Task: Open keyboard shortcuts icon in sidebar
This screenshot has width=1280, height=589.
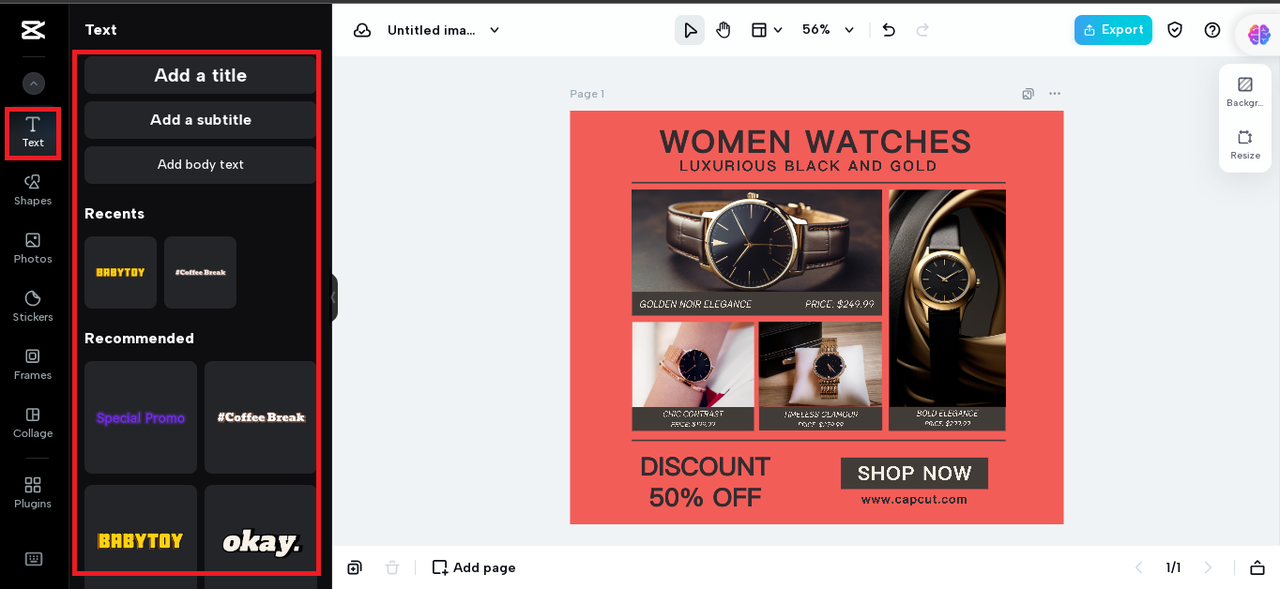Action: [33, 559]
